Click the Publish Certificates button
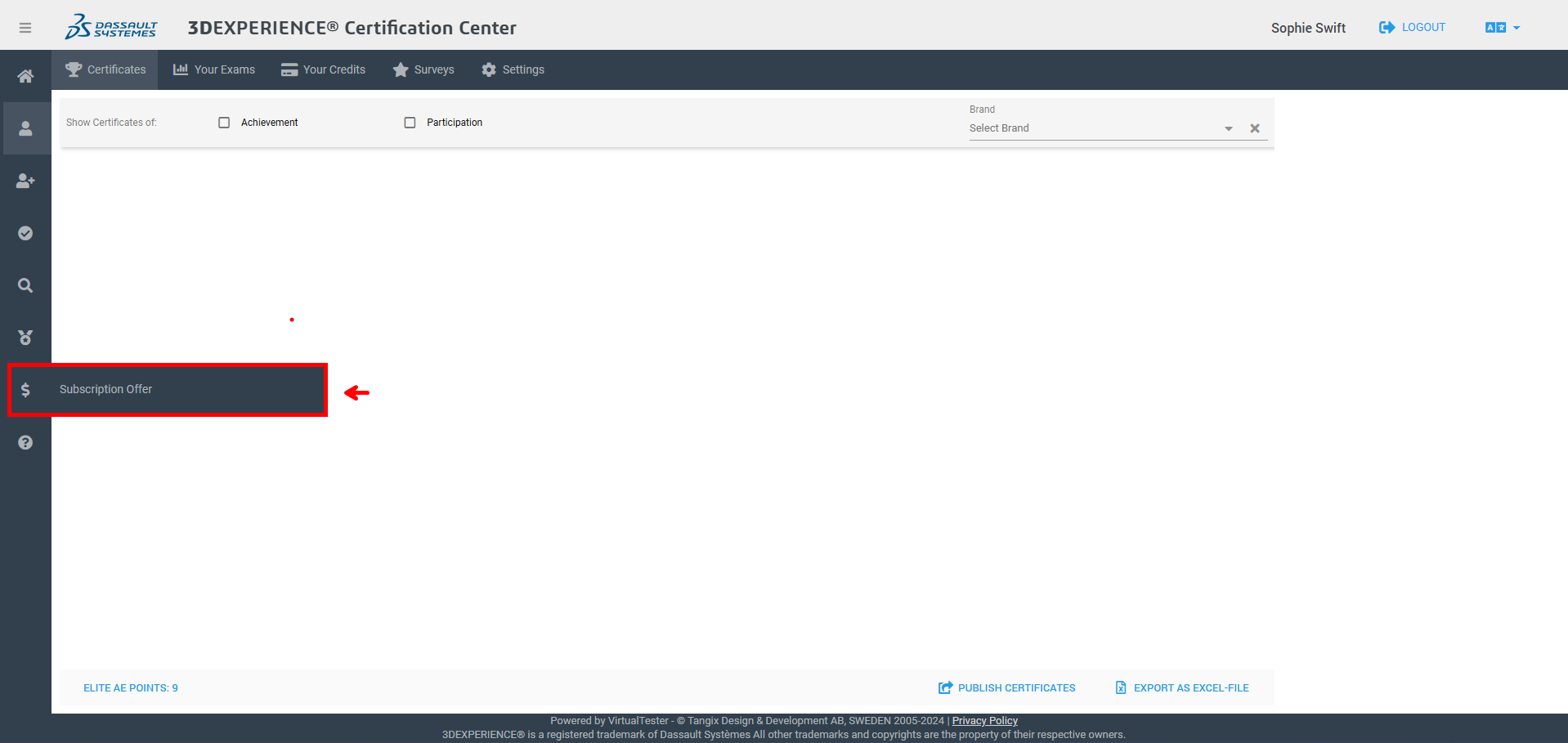Image resolution: width=1568 pixels, height=743 pixels. click(1007, 688)
